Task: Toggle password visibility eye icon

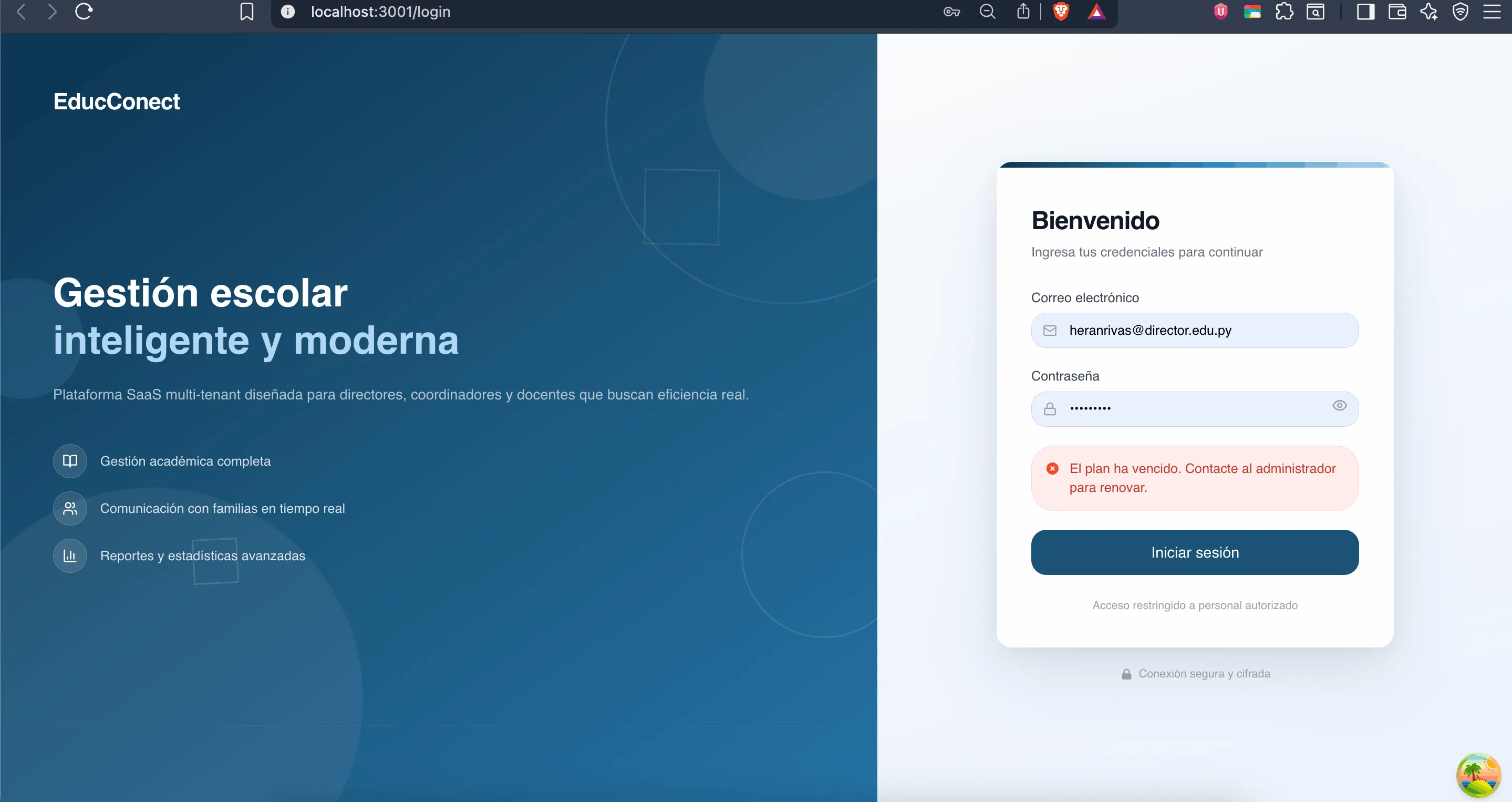Action: 1339,406
